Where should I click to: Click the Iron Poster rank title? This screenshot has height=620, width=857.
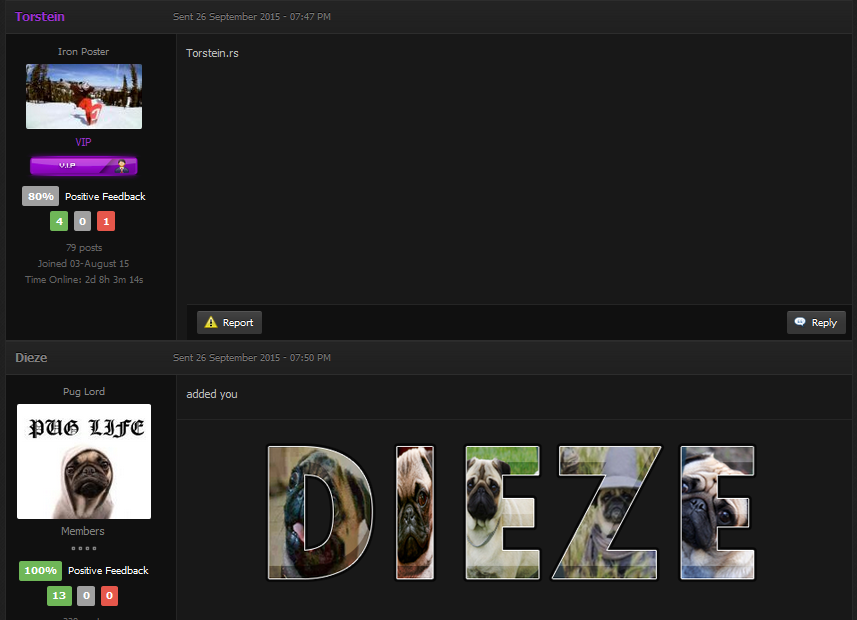(84, 51)
